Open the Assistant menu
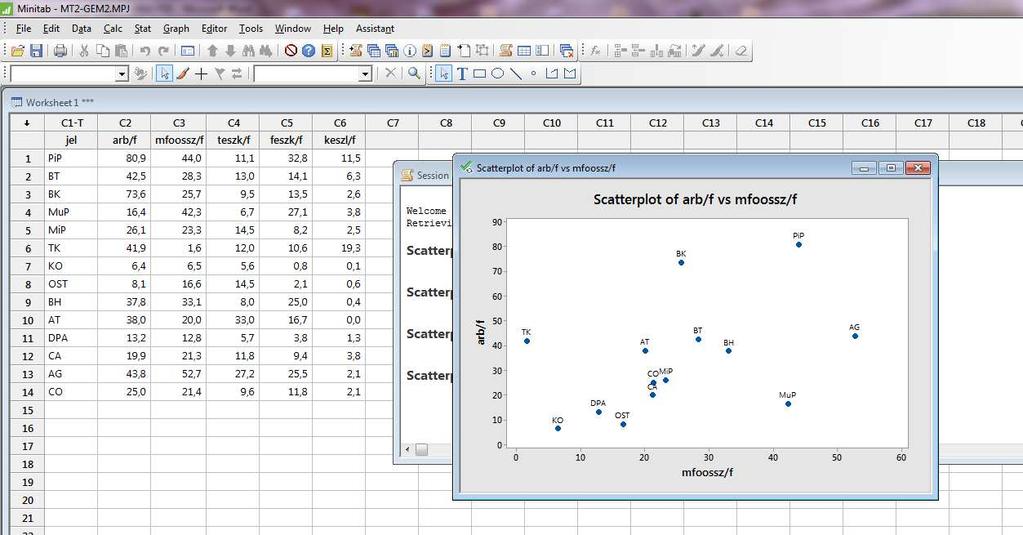1023x535 pixels. (374, 29)
